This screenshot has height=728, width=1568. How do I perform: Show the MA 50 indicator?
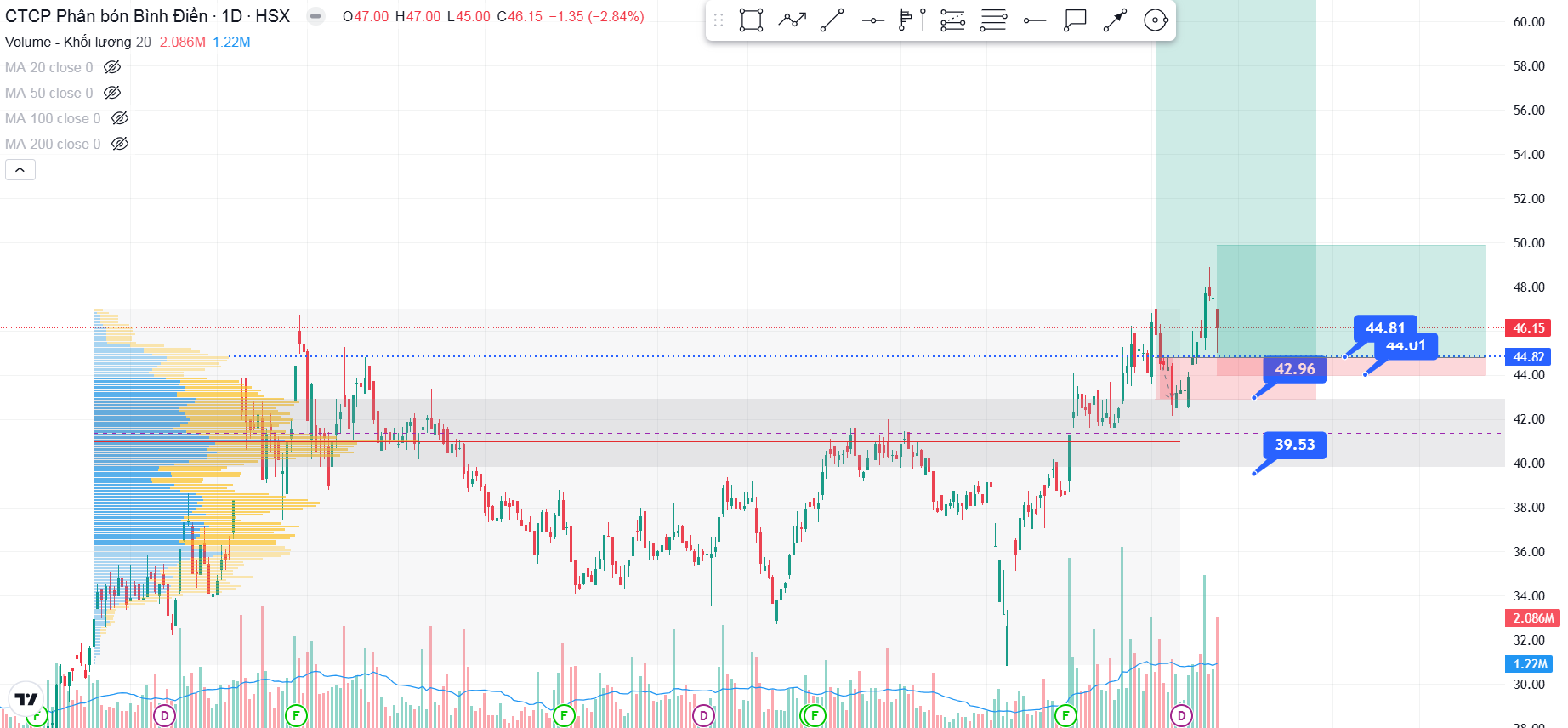click(x=112, y=93)
